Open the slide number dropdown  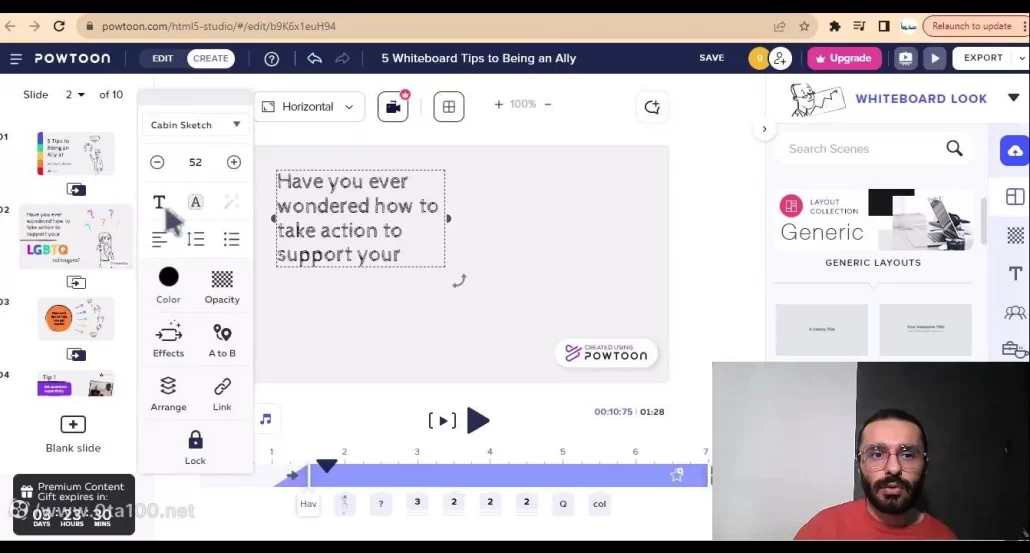(x=75, y=95)
